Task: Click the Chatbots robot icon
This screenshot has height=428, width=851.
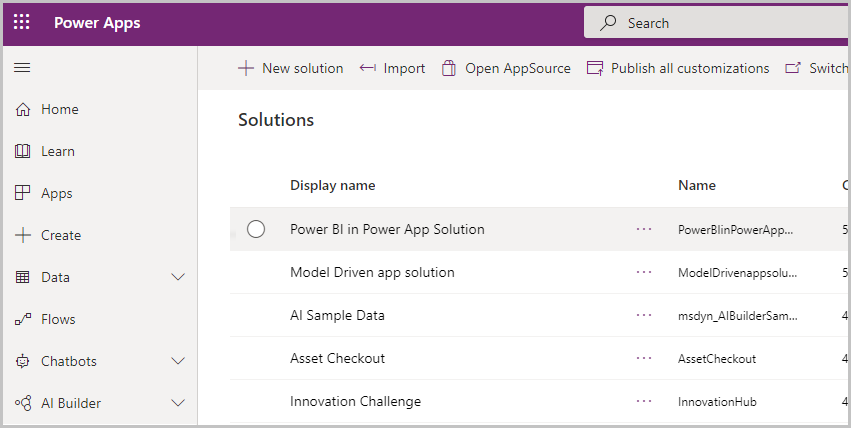Action: pos(23,361)
